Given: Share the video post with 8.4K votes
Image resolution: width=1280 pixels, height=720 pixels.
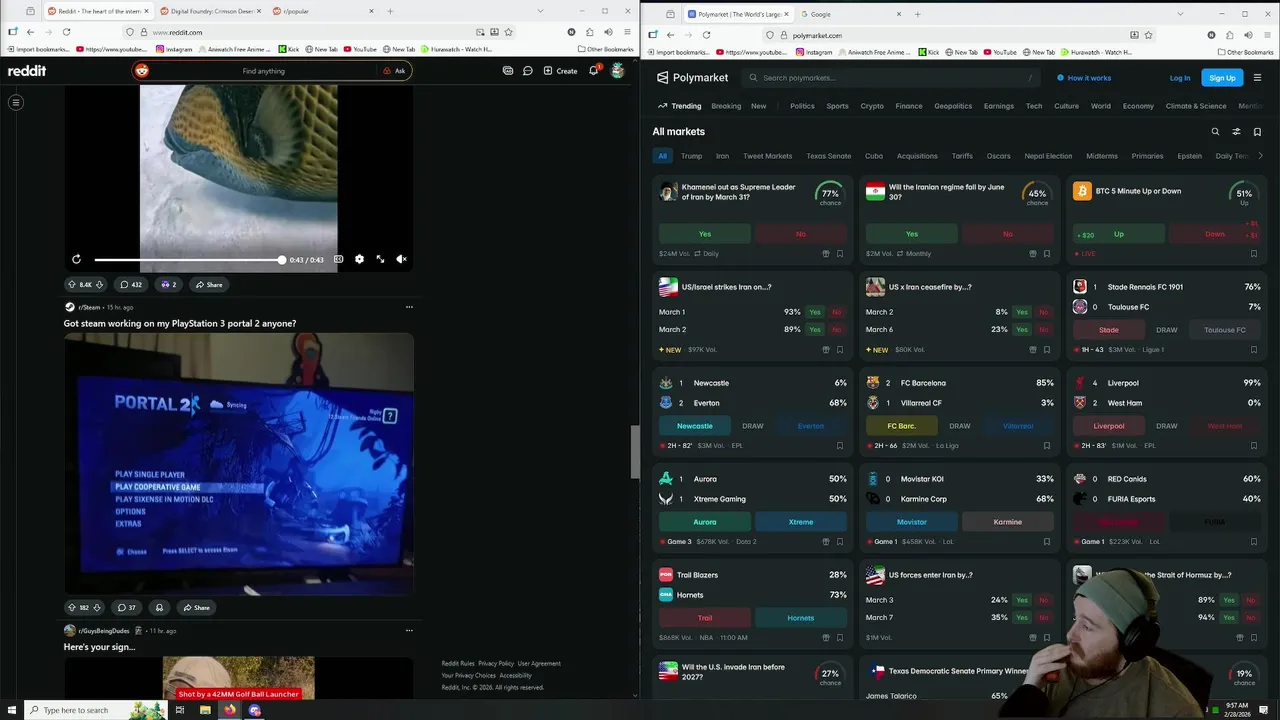Looking at the screenshot, I should click(x=209, y=285).
